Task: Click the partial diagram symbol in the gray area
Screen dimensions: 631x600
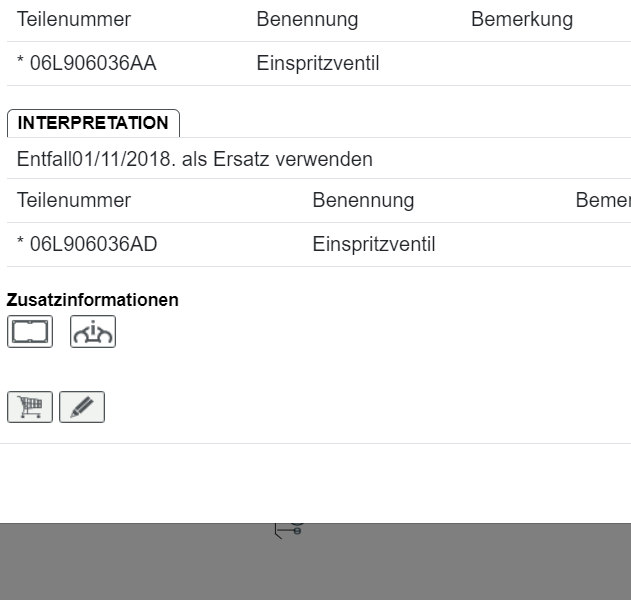Action: point(289,530)
